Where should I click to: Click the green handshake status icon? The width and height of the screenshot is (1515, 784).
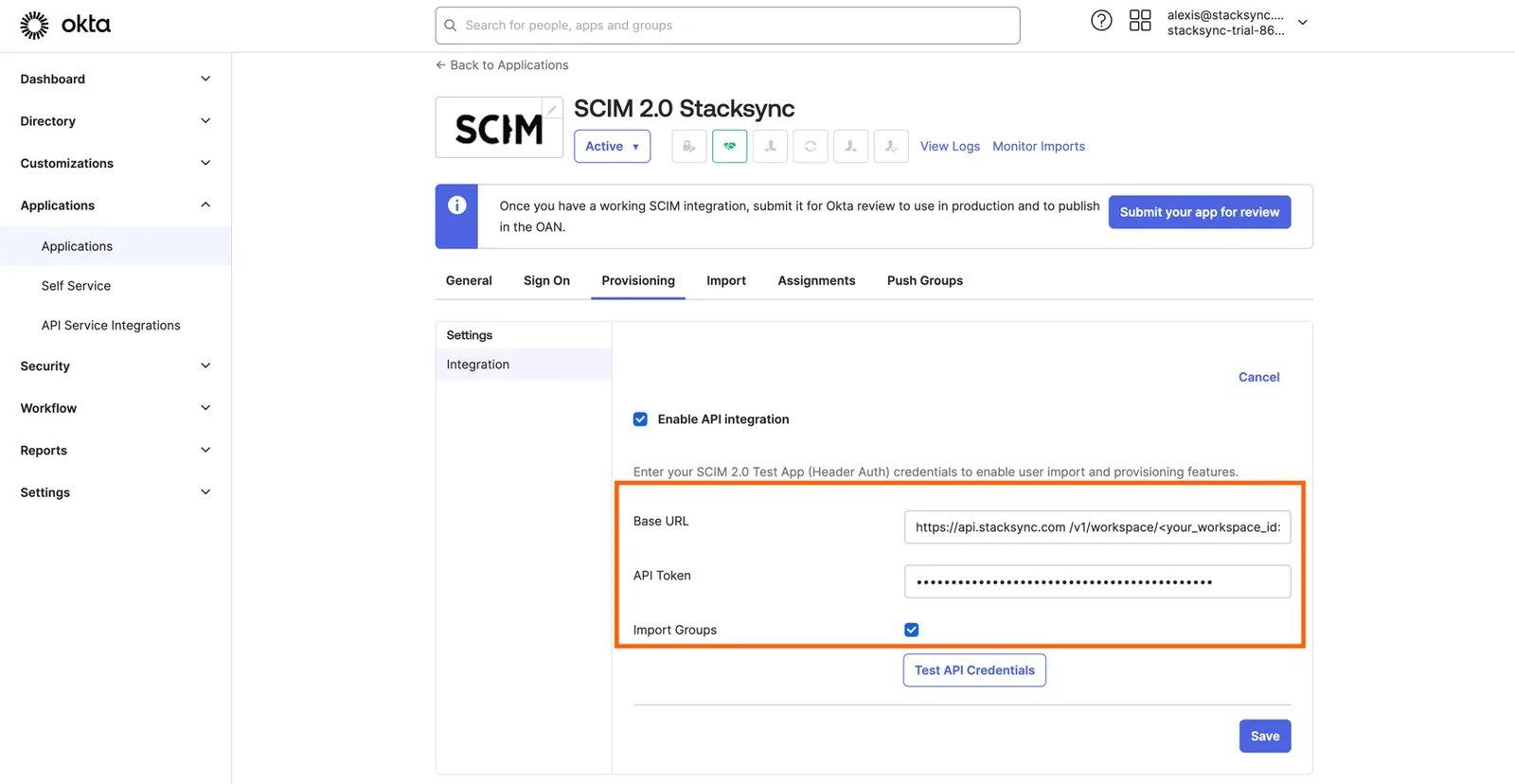pyautogui.click(x=730, y=146)
